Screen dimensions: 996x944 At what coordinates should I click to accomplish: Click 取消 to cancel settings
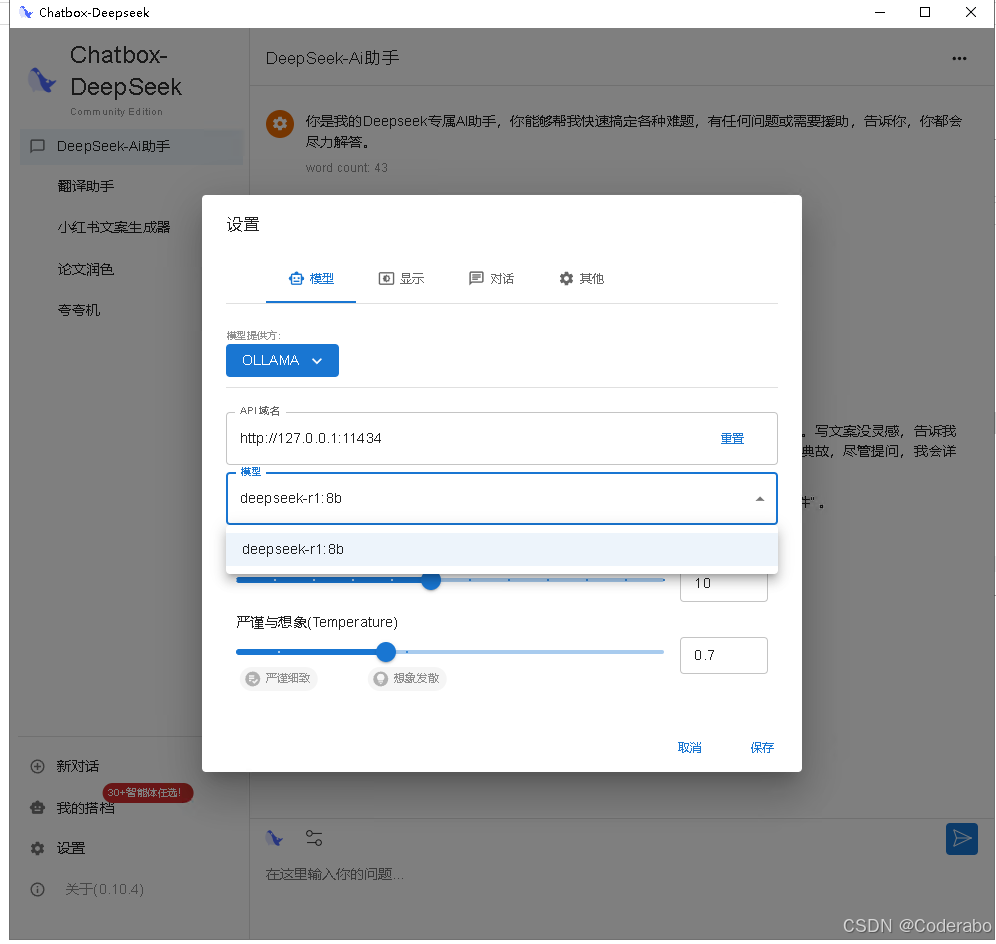pyautogui.click(x=689, y=748)
